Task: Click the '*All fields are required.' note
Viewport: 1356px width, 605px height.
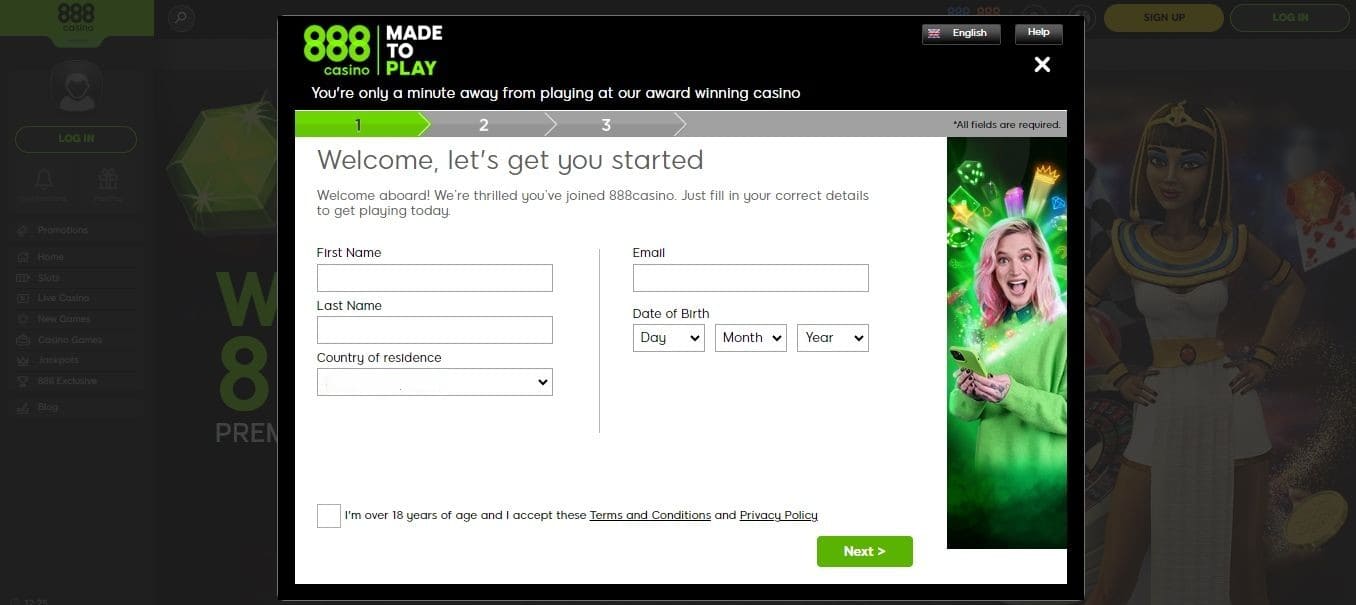Action: 1006,125
